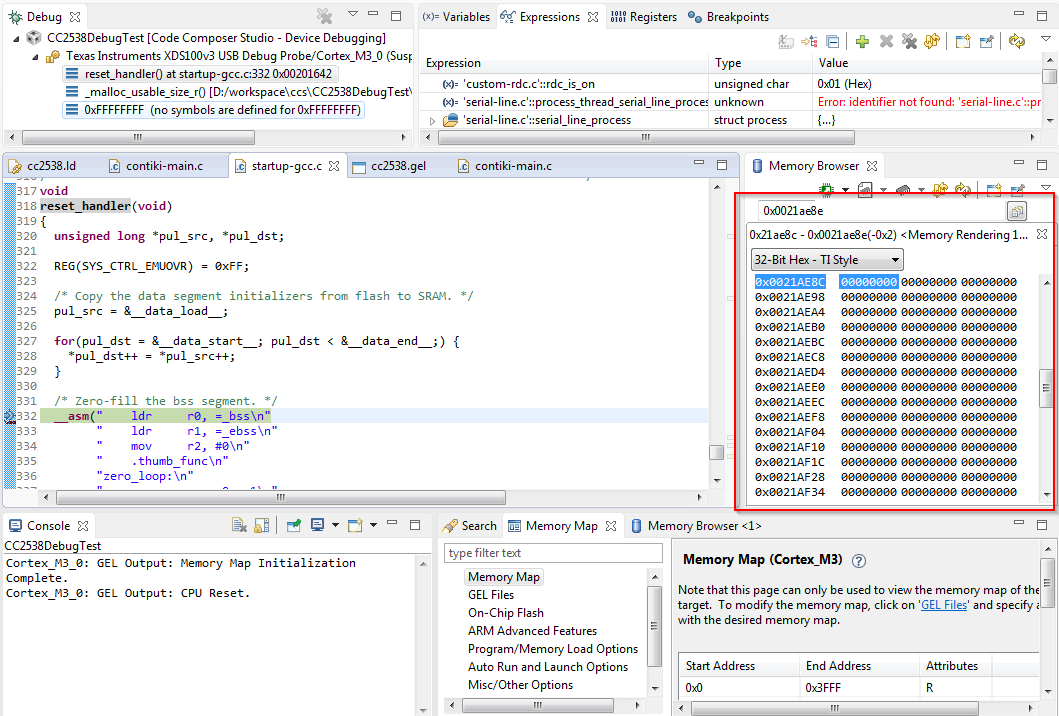Open cc2538.ld editor tab
This screenshot has height=716, width=1059.
tap(42, 165)
